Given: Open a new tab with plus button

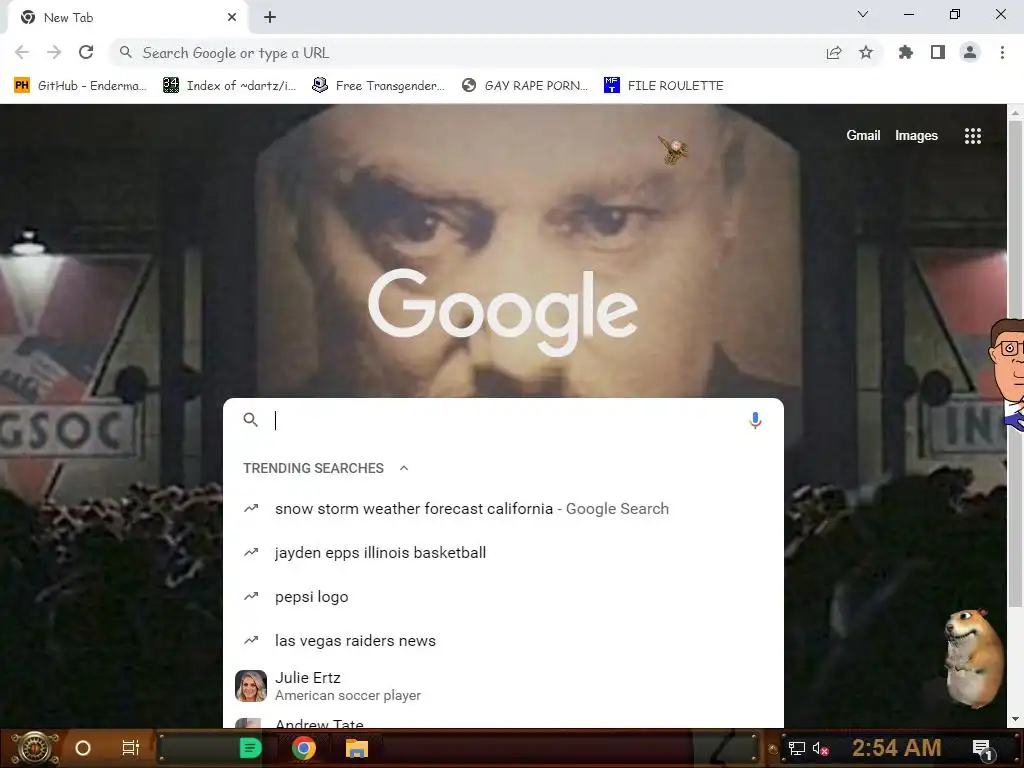Looking at the screenshot, I should (270, 18).
